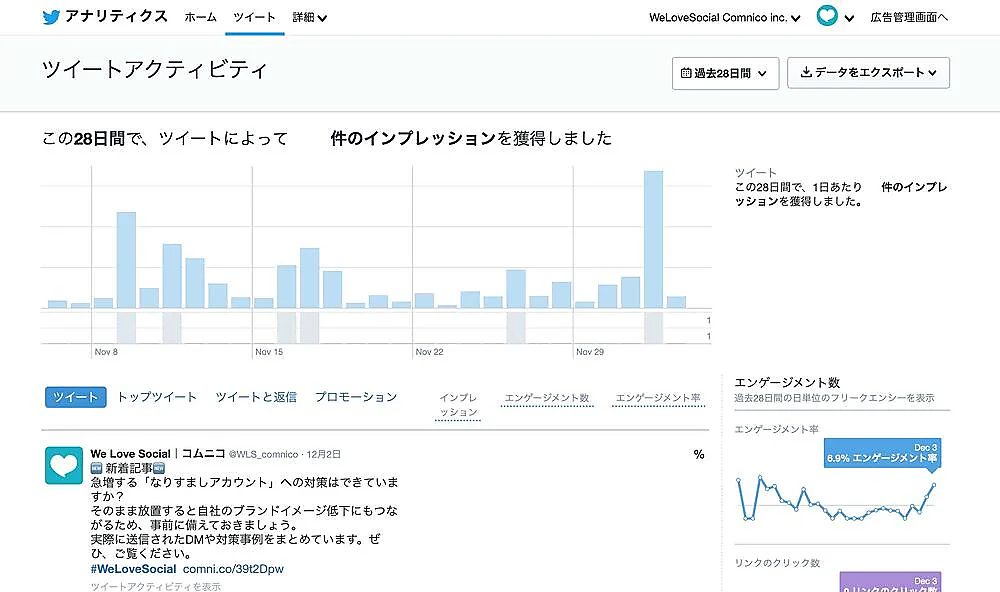Click the Nov 15 axis label

tap(268, 352)
